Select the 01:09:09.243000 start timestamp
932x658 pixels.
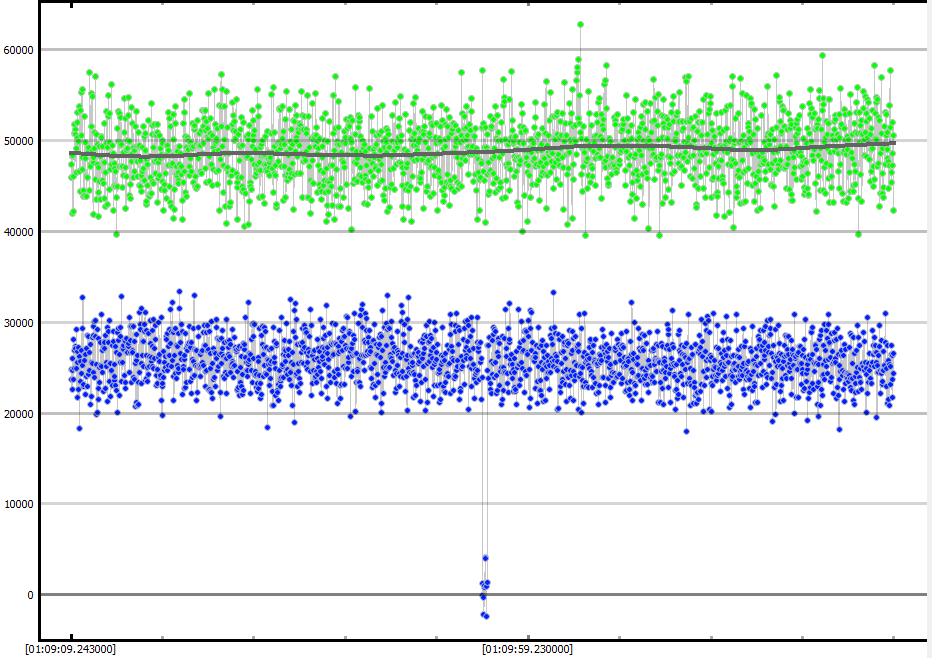[x=70, y=649]
